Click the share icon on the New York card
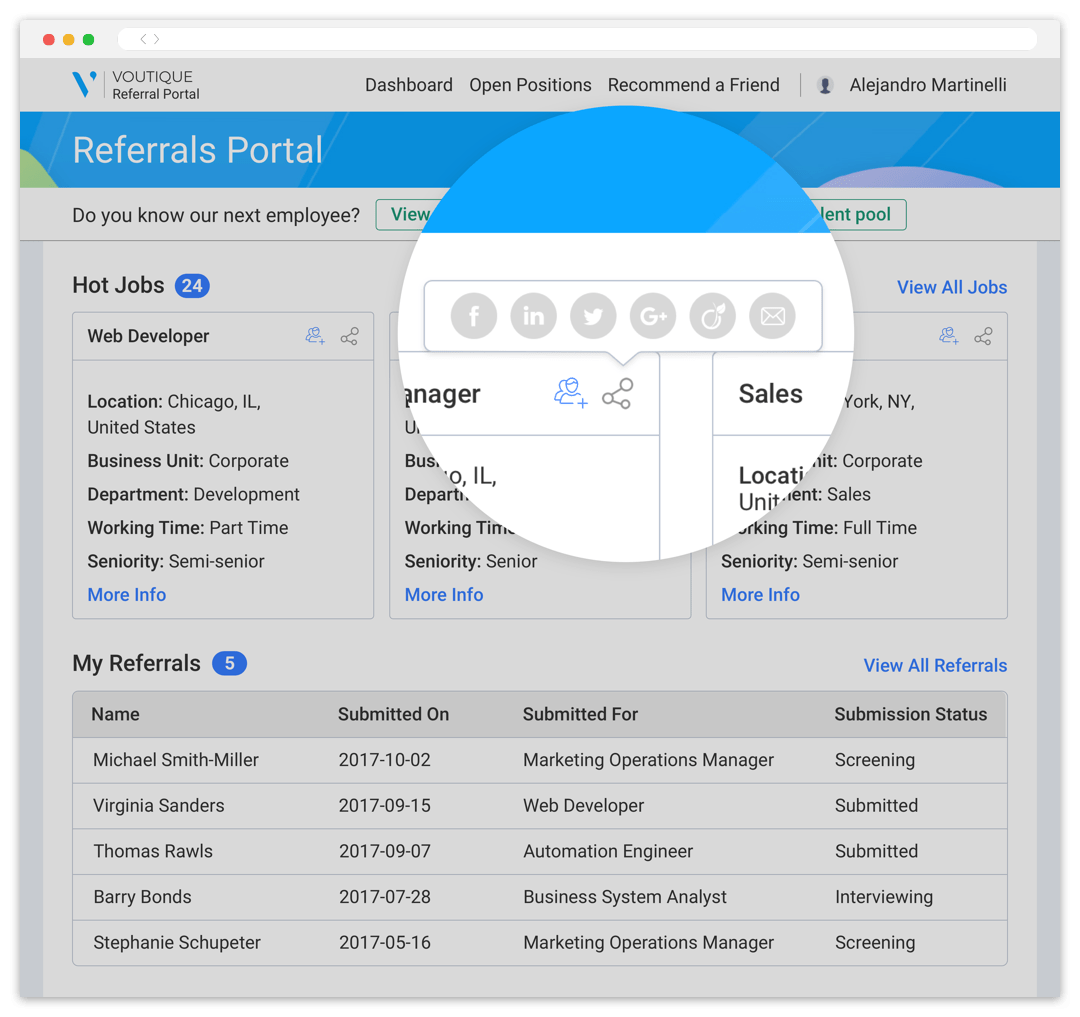Image resolution: width=1080 pixels, height=1017 pixels. tap(983, 336)
